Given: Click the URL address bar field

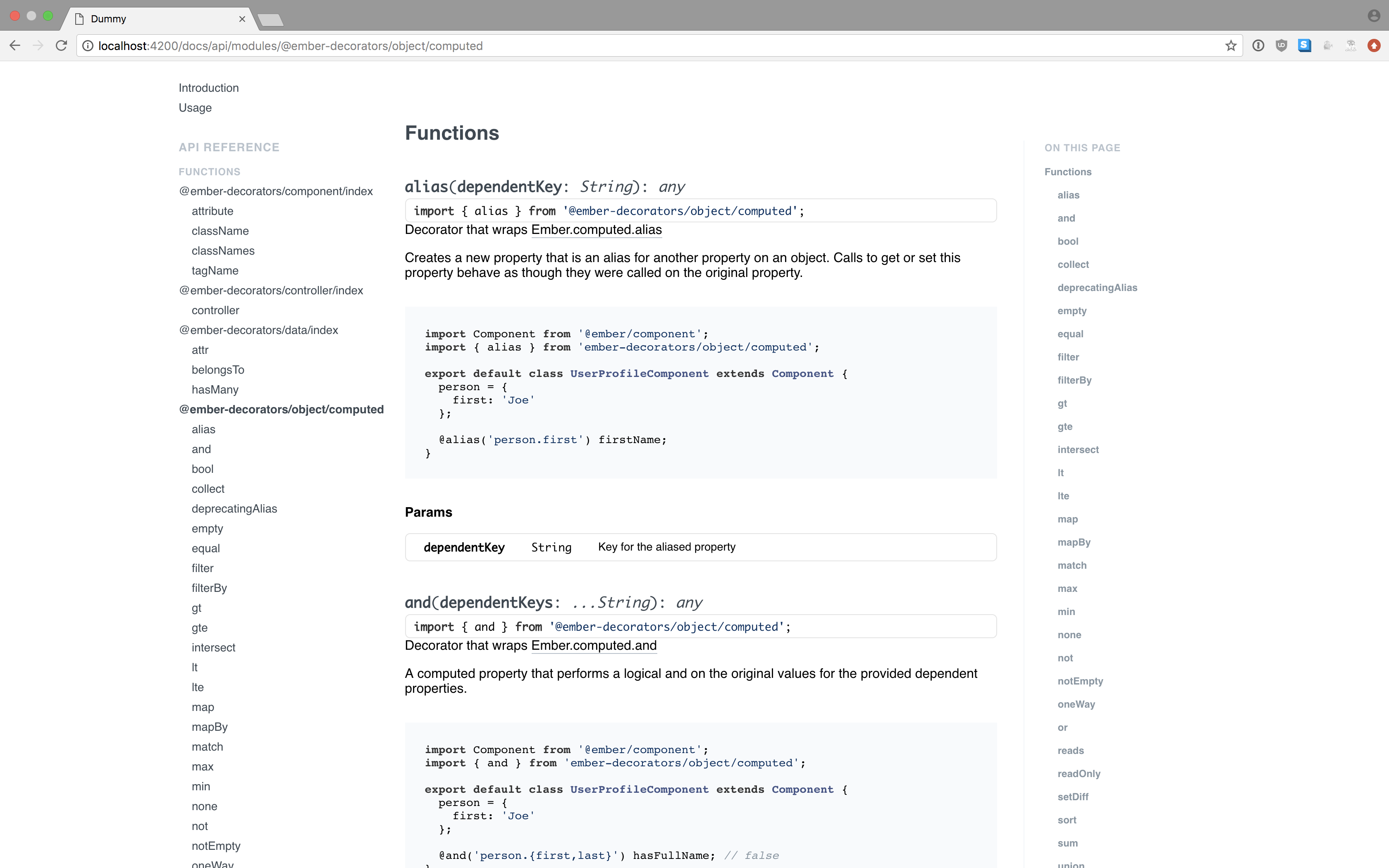Looking at the screenshot, I should coord(631,46).
